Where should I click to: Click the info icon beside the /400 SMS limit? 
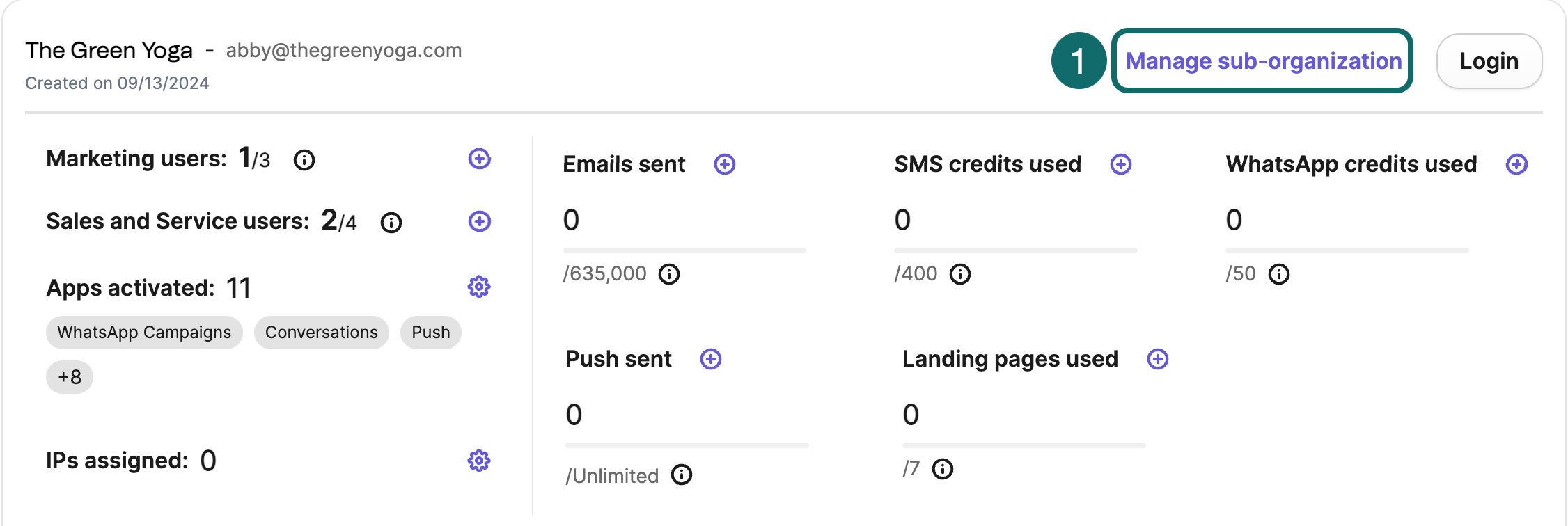click(961, 274)
